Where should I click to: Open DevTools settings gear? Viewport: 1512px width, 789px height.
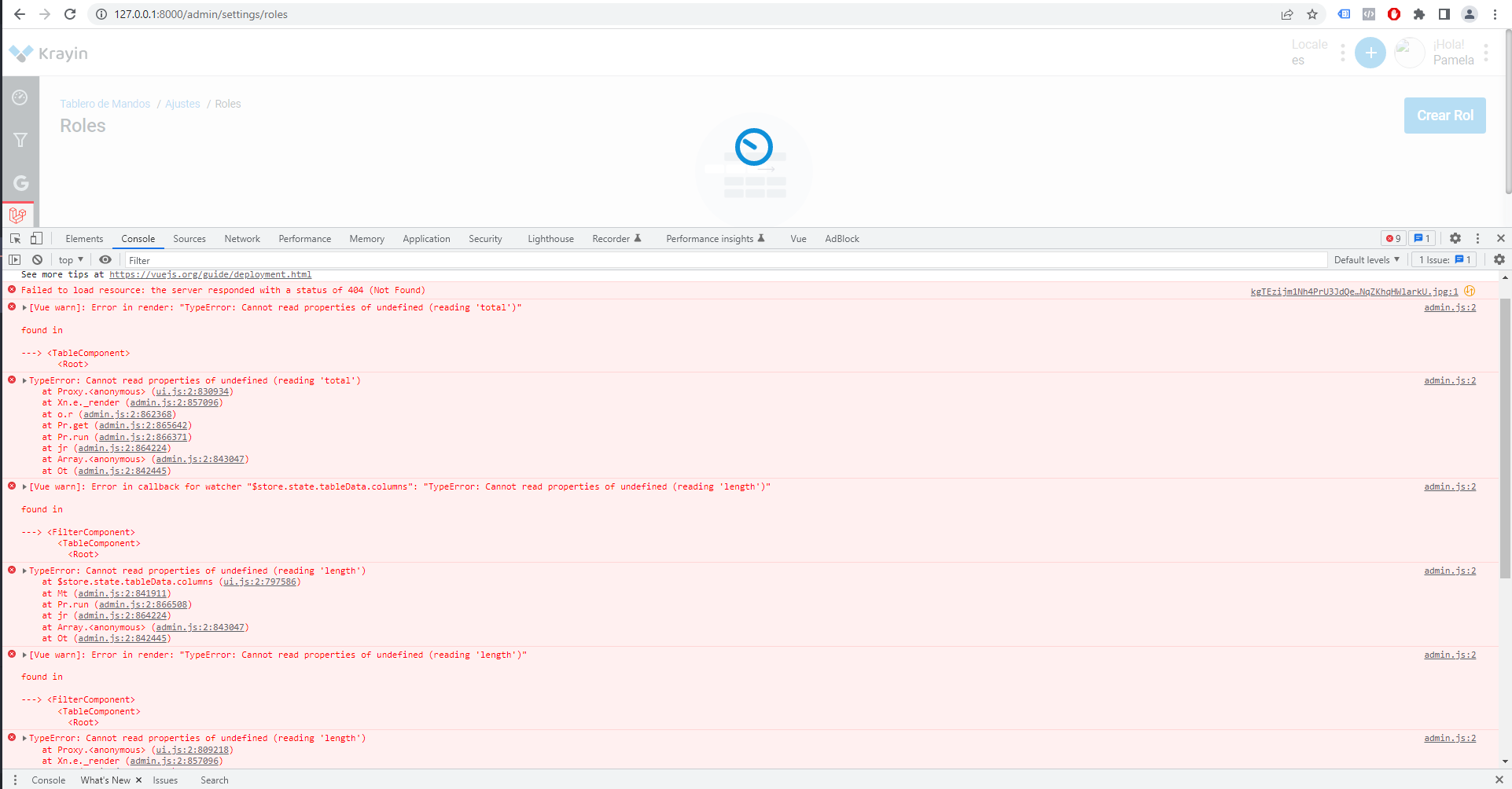click(x=1455, y=237)
